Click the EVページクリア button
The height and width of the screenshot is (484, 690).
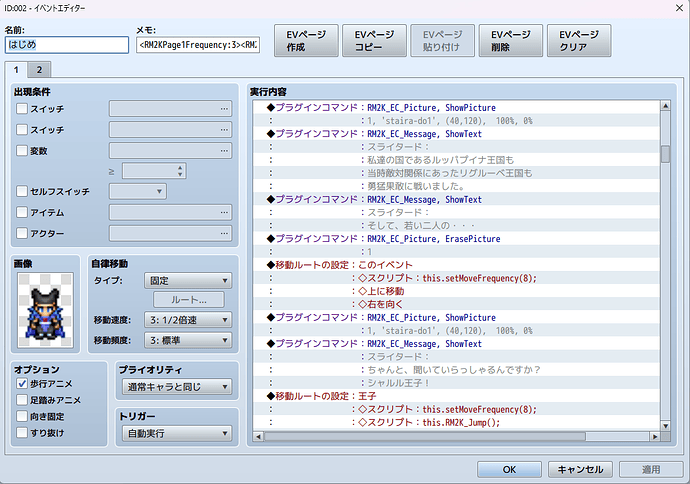tap(579, 40)
